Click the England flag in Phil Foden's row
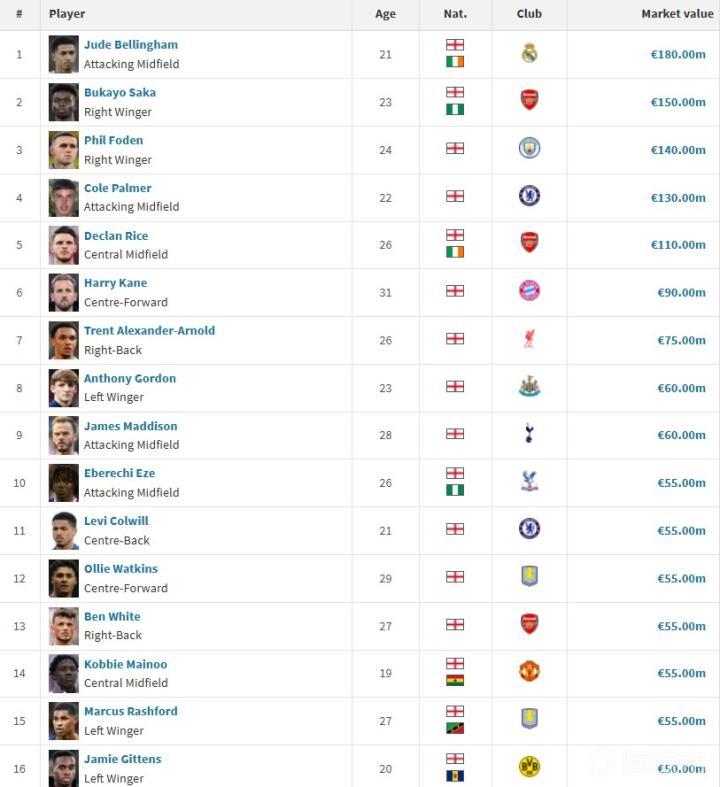 click(455, 149)
